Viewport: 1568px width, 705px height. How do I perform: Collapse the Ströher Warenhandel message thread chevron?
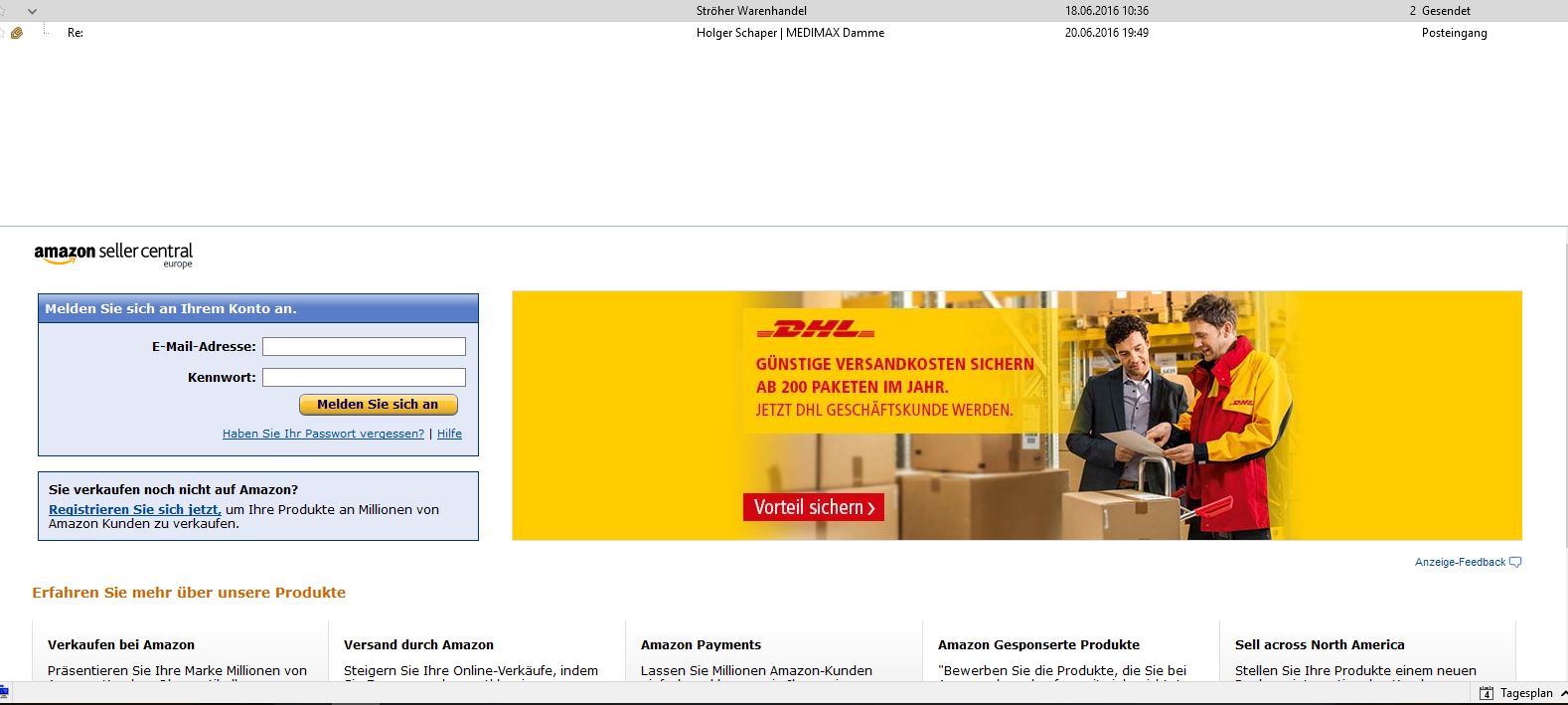coord(32,11)
